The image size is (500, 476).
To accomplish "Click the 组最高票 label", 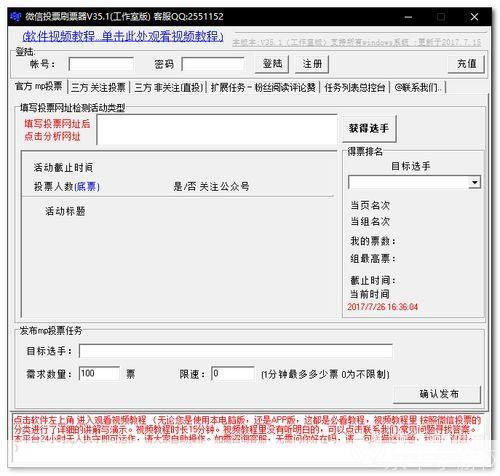I will click(373, 258).
